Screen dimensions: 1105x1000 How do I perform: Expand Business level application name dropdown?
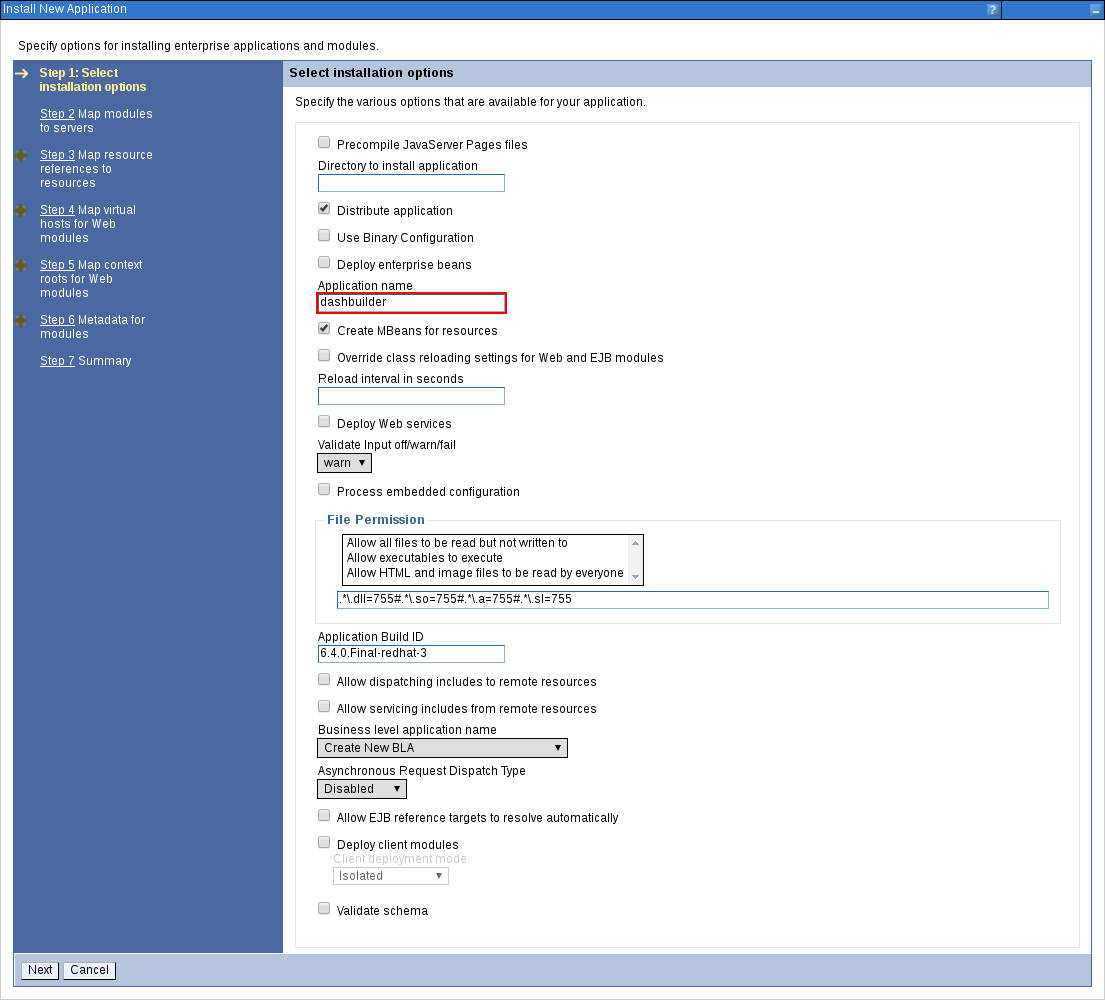(442, 748)
